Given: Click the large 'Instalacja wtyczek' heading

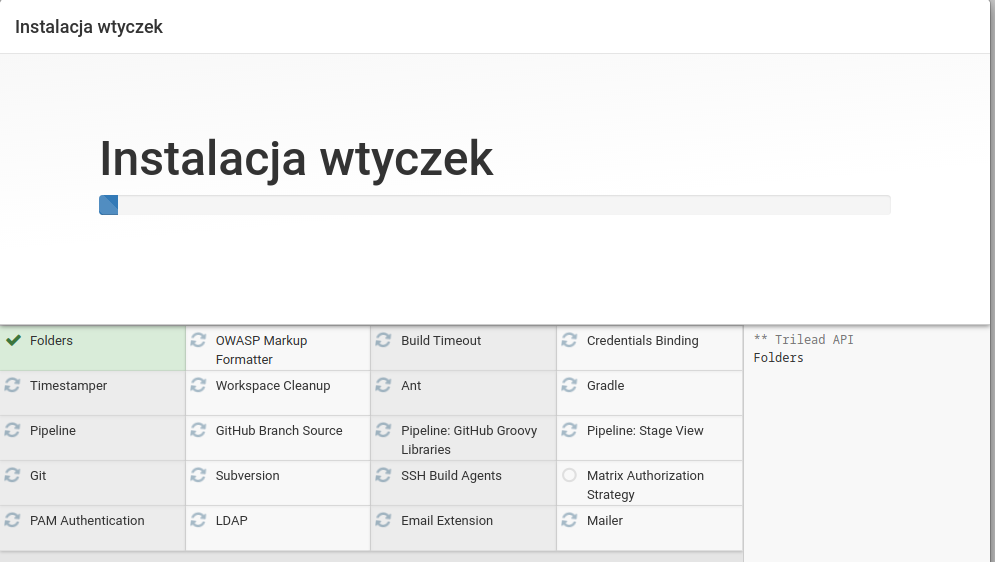Looking at the screenshot, I should 296,159.
